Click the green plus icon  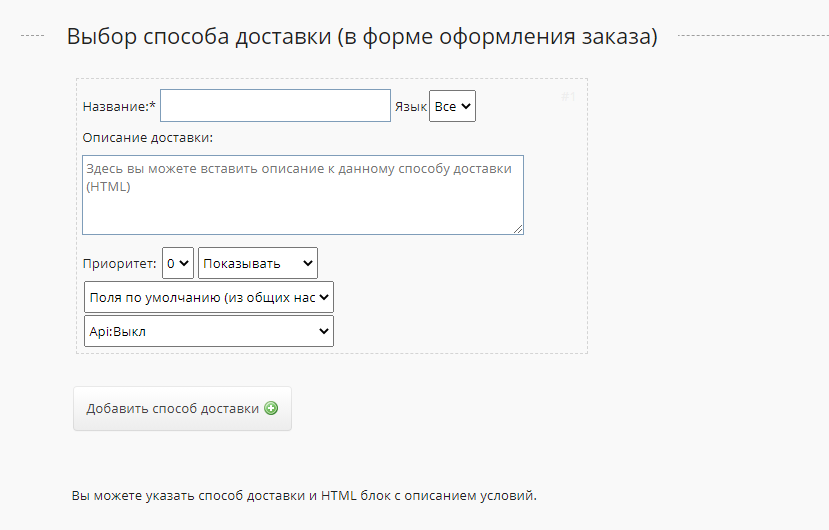[271, 409]
